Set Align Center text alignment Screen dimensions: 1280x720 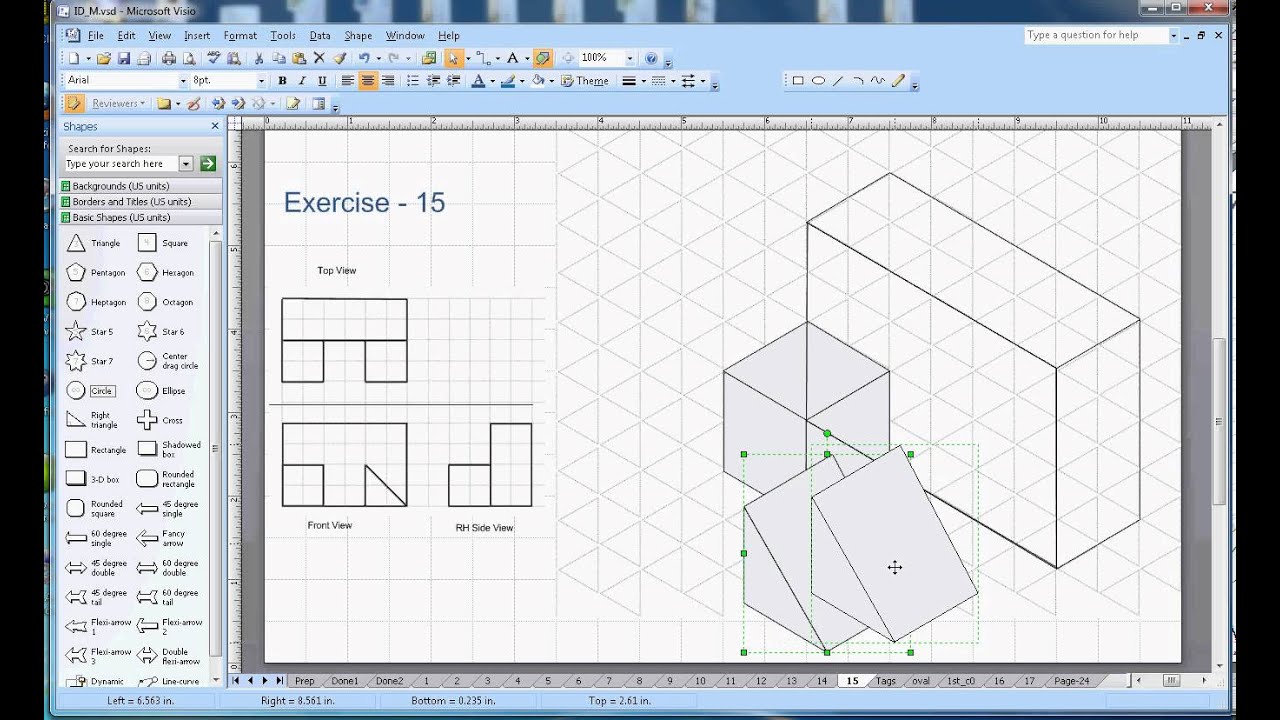(x=368, y=81)
